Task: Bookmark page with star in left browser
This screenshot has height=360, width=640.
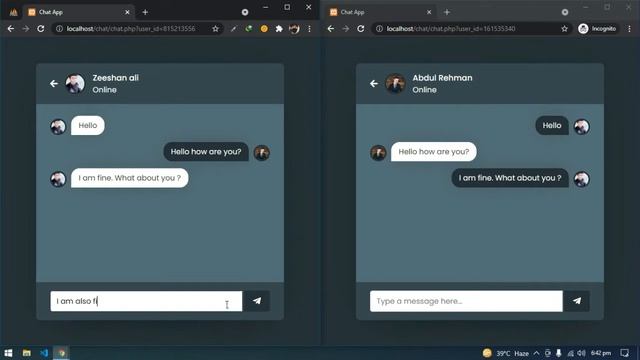Action: pyautogui.click(x=216, y=29)
